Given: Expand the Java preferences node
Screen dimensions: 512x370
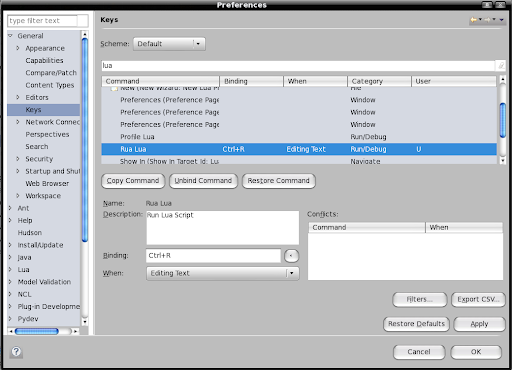Looking at the screenshot, I should point(10,257).
